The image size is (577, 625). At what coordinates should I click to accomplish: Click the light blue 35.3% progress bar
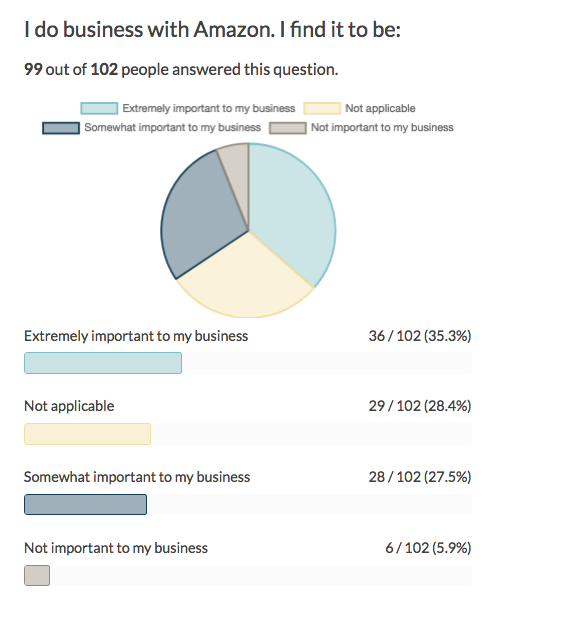tap(103, 363)
